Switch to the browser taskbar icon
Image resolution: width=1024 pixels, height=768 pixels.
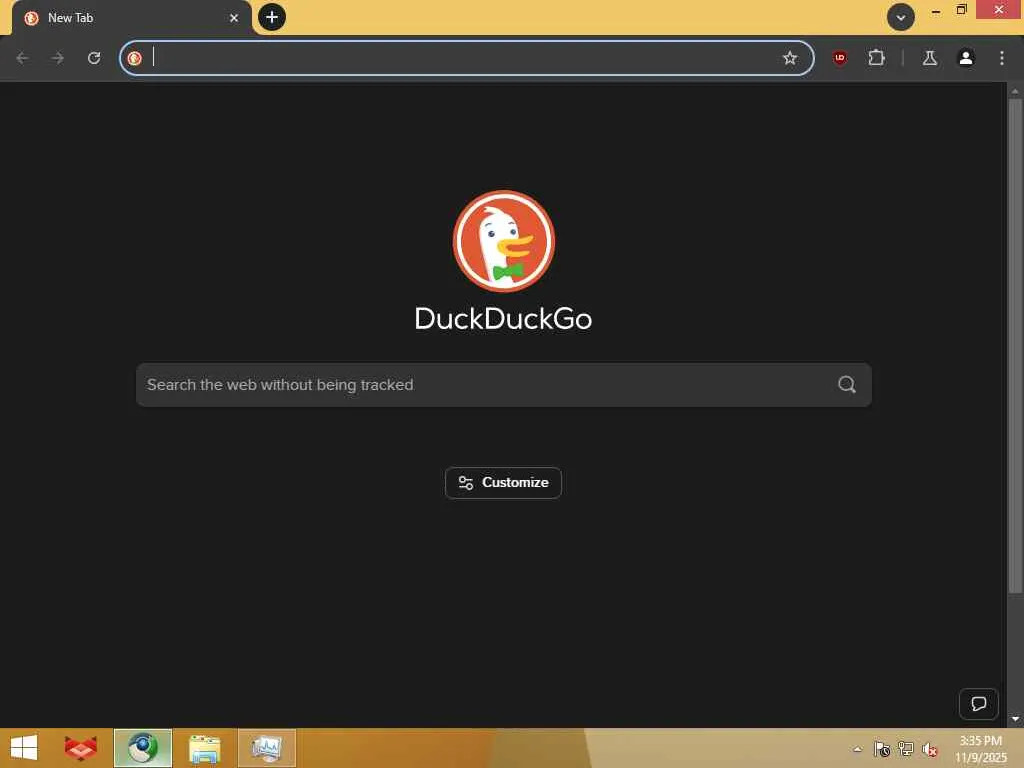coord(143,748)
